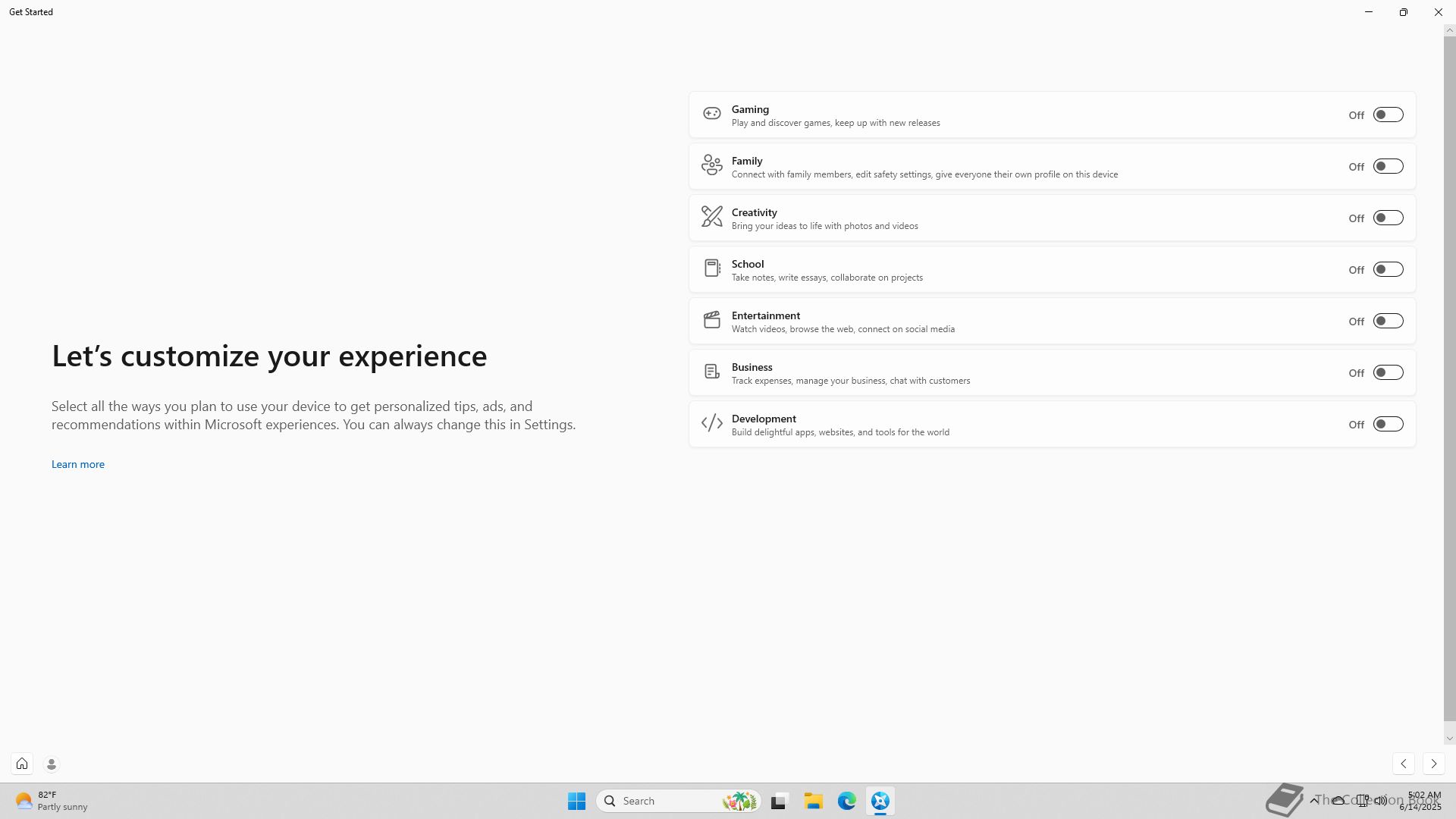Click the Family people icon
This screenshot has height=819, width=1456.
click(x=711, y=165)
